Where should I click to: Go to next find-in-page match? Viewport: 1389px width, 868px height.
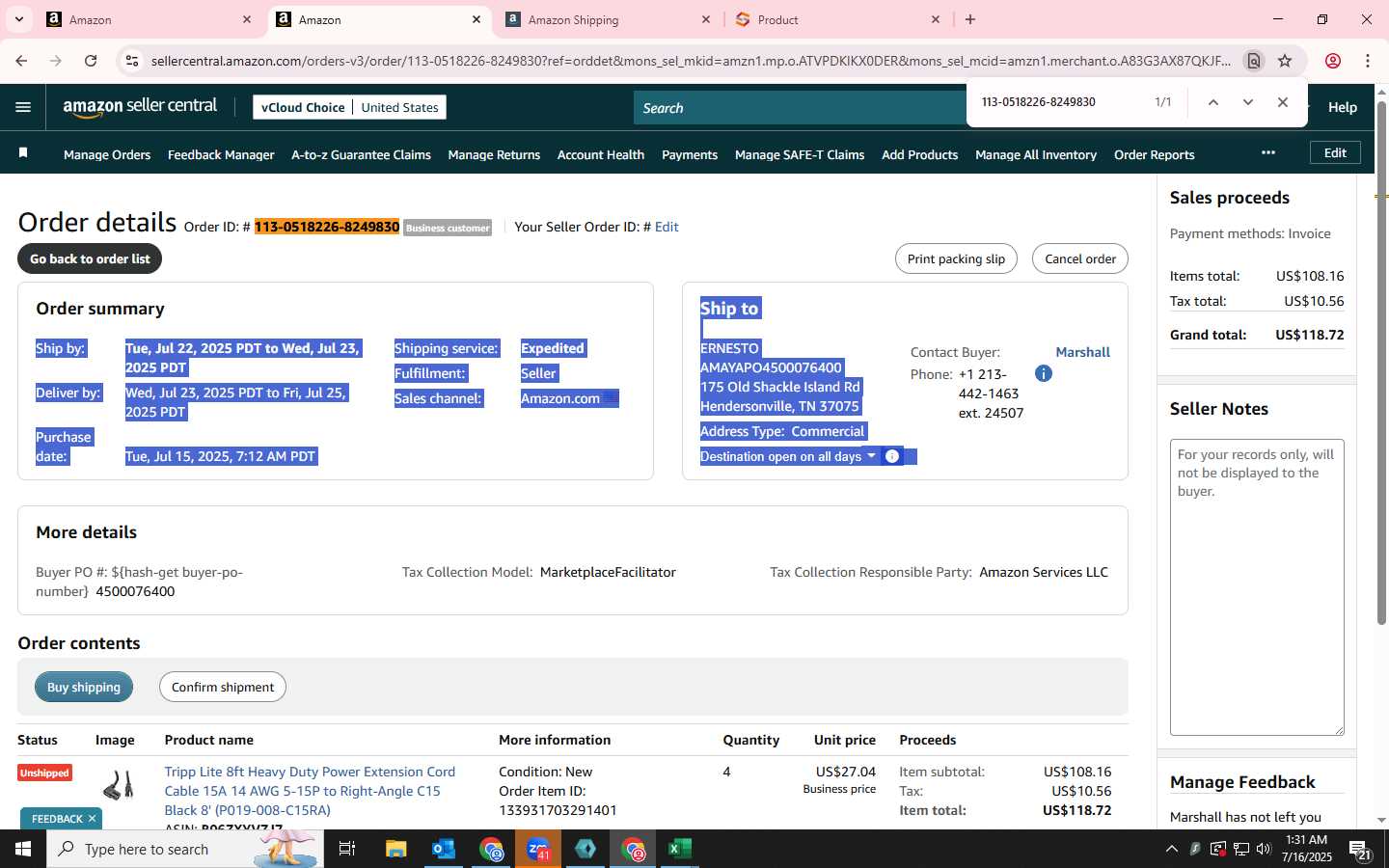point(1248,102)
